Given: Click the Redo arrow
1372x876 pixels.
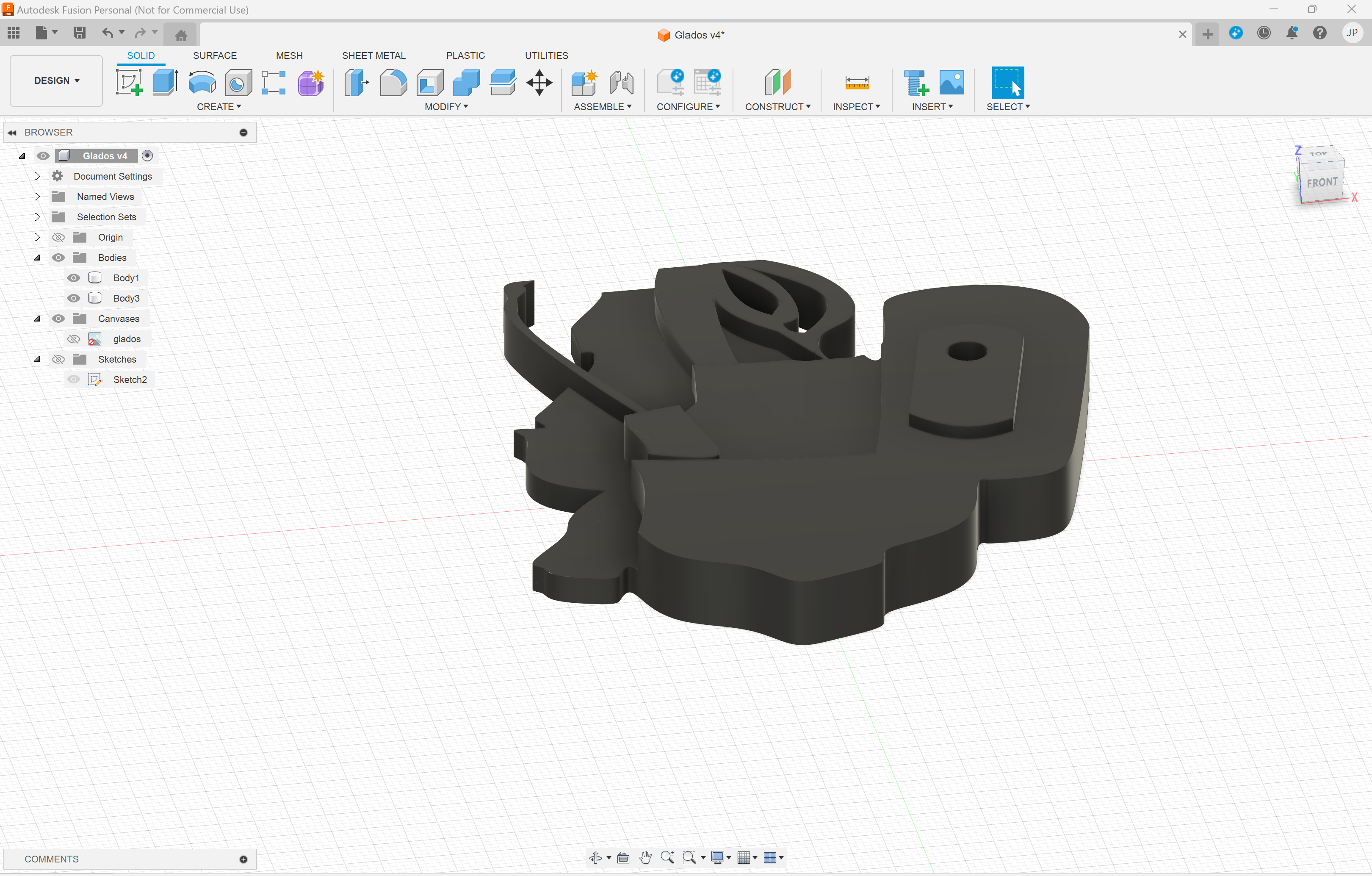Looking at the screenshot, I should (140, 33).
